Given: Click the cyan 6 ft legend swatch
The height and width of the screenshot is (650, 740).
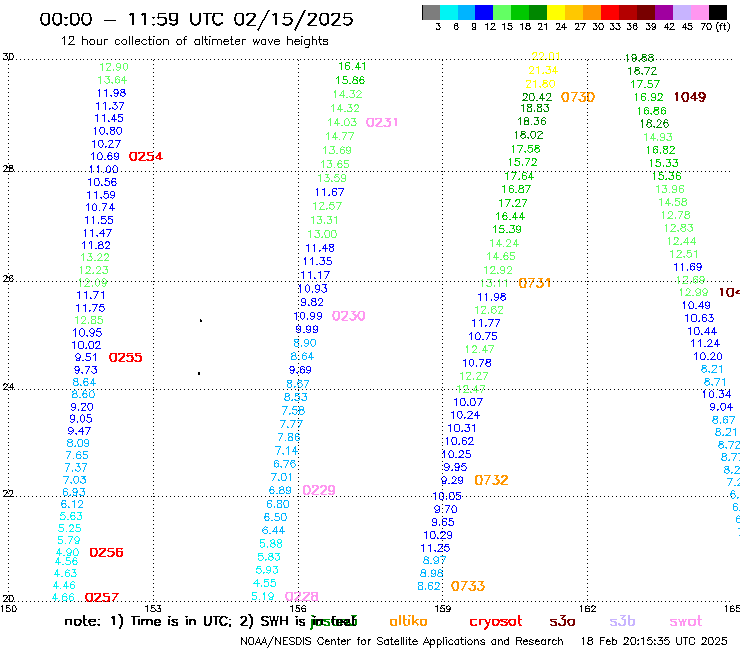Looking at the screenshot, I should point(449,12).
